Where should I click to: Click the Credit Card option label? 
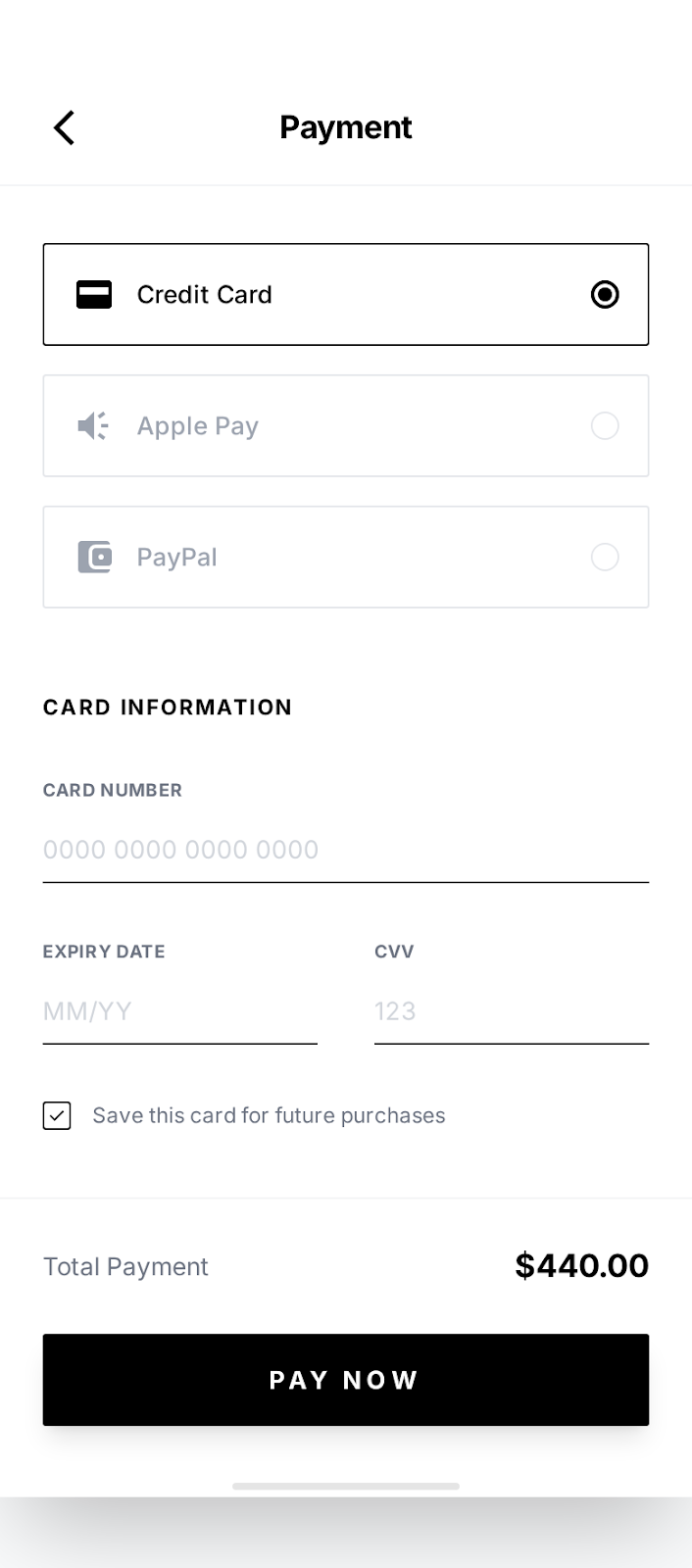click(205, 295)
